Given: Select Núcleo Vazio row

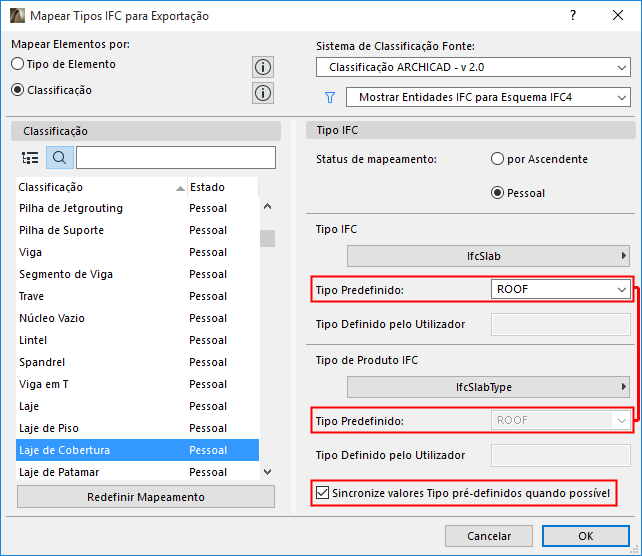Looking at the screenshot, I should tap(137, 318).
